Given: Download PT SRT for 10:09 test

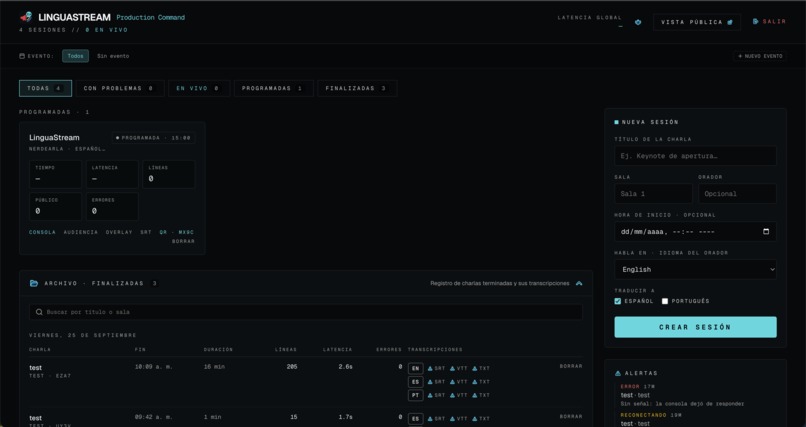Looking at the screenshot, I should pos(436,395).
